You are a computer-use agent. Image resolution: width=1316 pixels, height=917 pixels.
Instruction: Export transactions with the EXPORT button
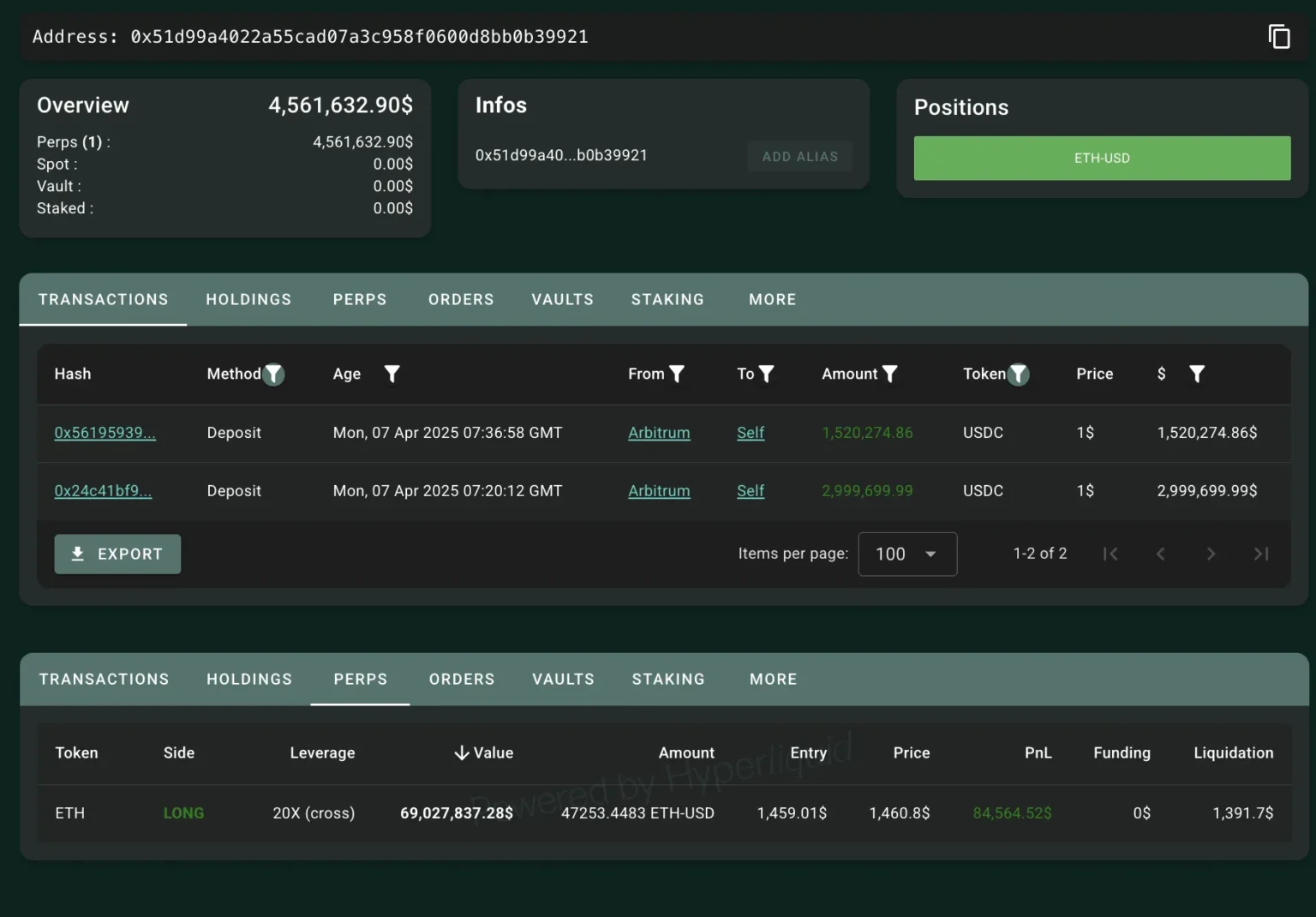click(x=117, y=554)
